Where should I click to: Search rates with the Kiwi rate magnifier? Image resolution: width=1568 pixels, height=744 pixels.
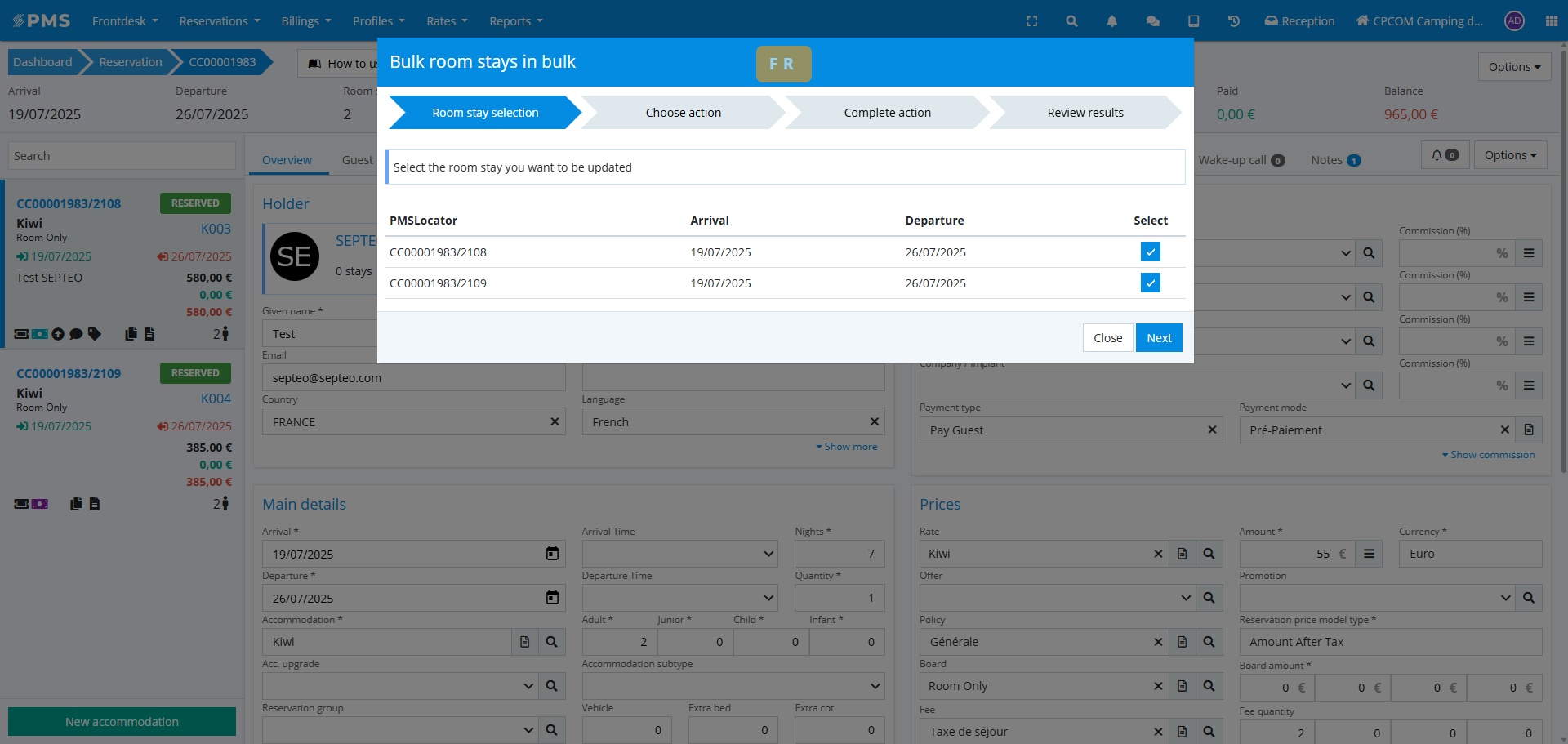click(x=1209, y=554)
